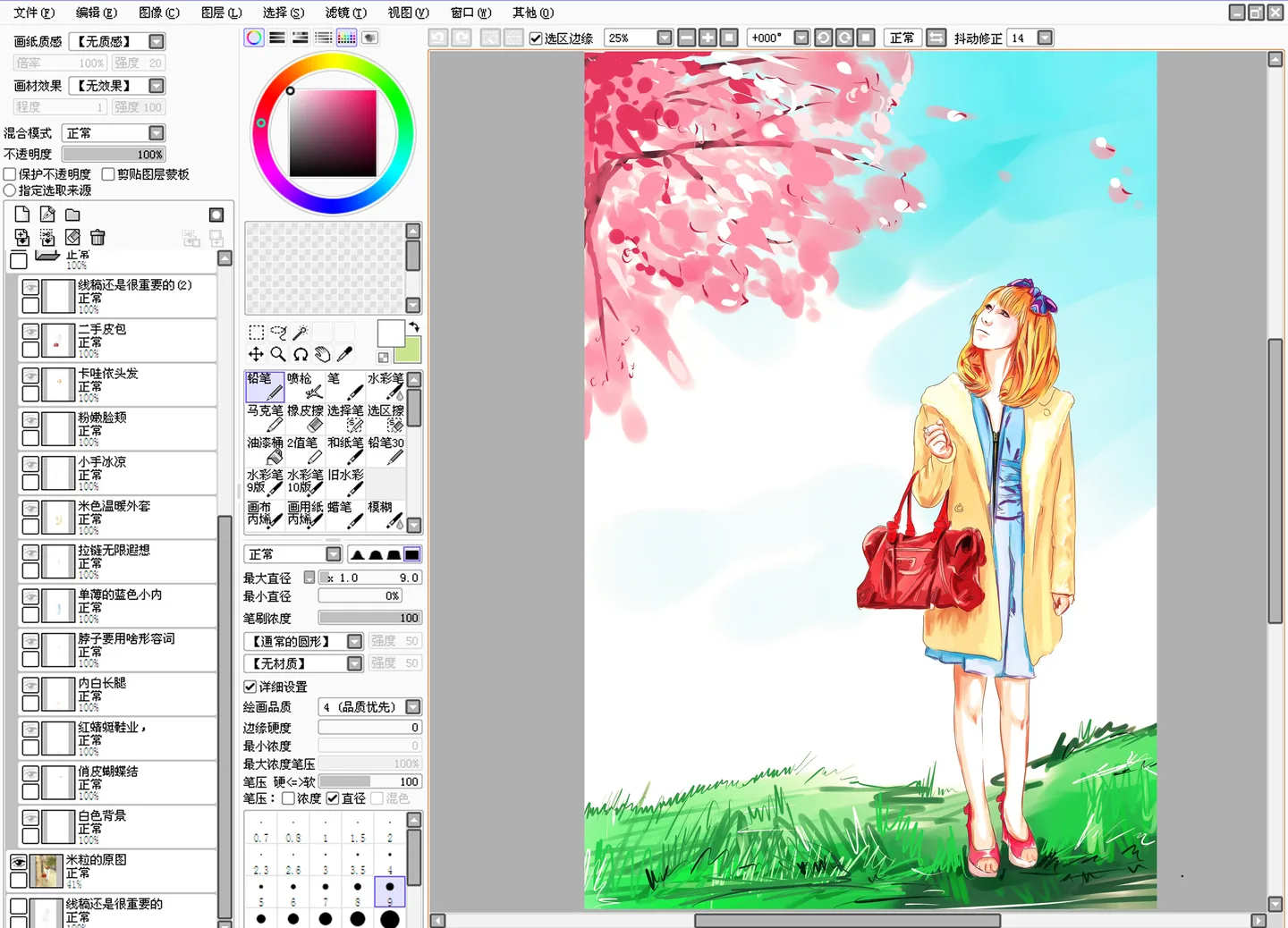Pick the Lasso selection tool
Image resolution: width=1288 pixels, height=928 pixels.
coord(278,333)
